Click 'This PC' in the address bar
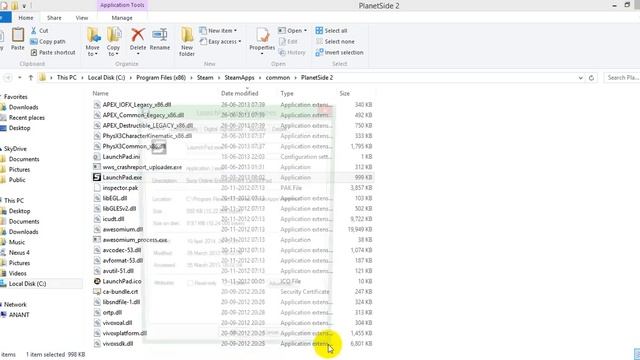The height and width of the screenshot is (360, 640). coord(67,78)
